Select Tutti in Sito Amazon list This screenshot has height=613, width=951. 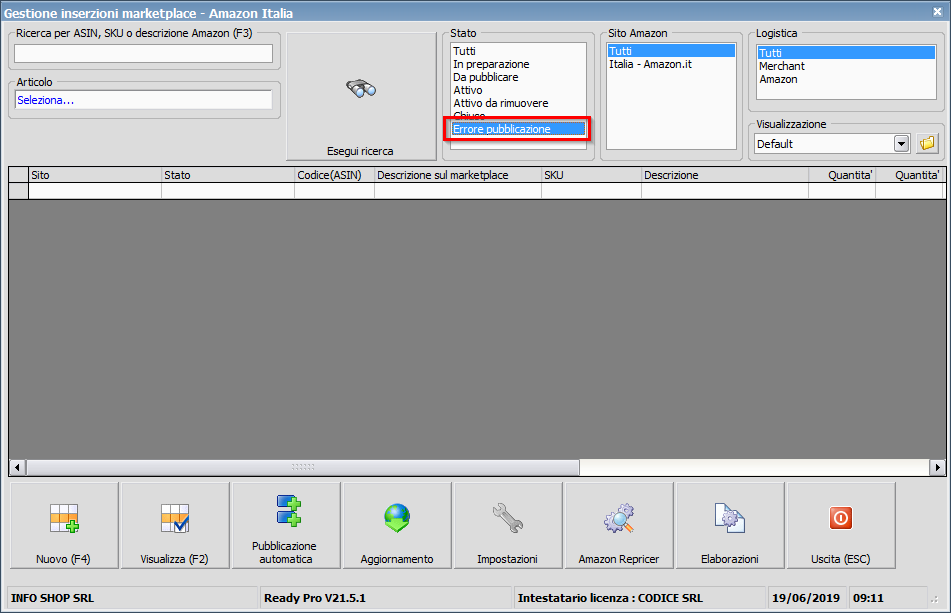click(x=671, y=51)
